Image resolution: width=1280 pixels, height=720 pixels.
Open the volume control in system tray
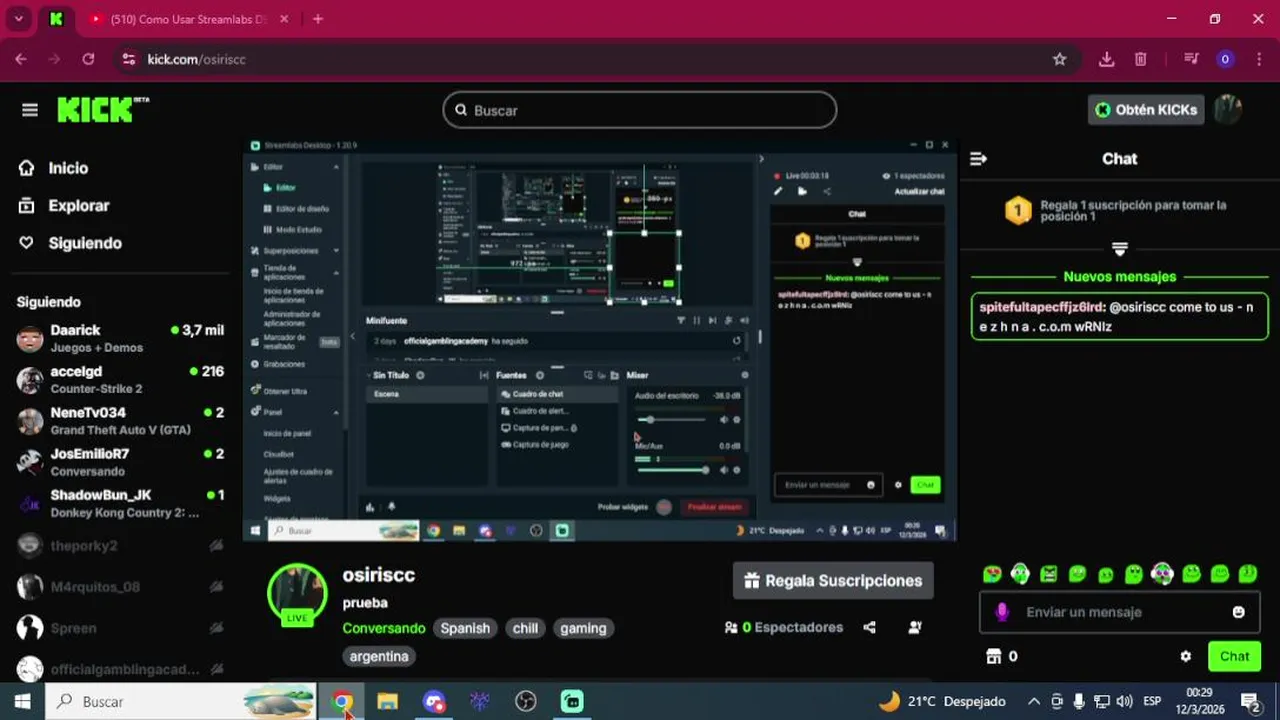1124,701
